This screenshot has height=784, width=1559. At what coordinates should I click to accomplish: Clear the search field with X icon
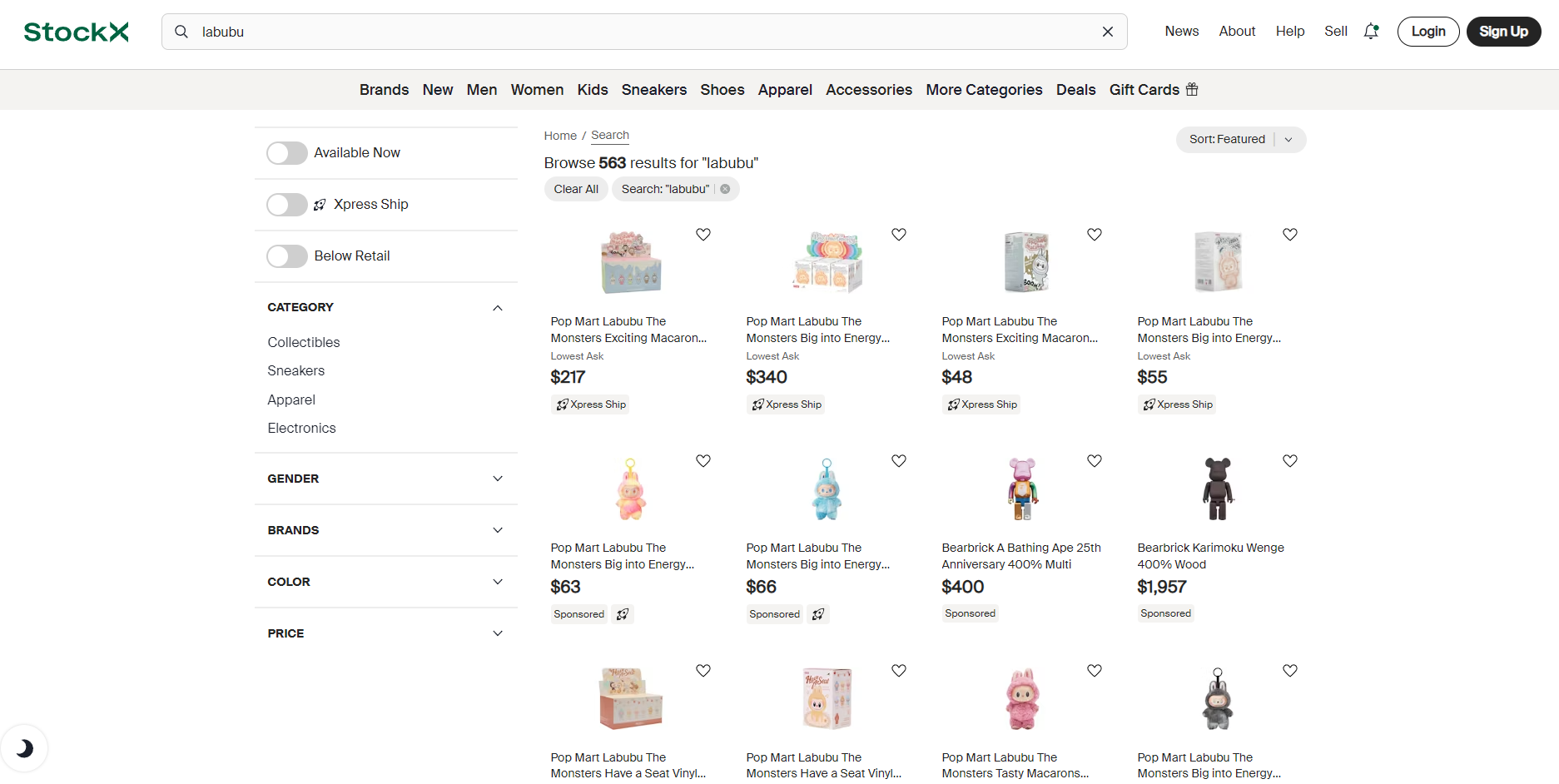pos(1107,32)
